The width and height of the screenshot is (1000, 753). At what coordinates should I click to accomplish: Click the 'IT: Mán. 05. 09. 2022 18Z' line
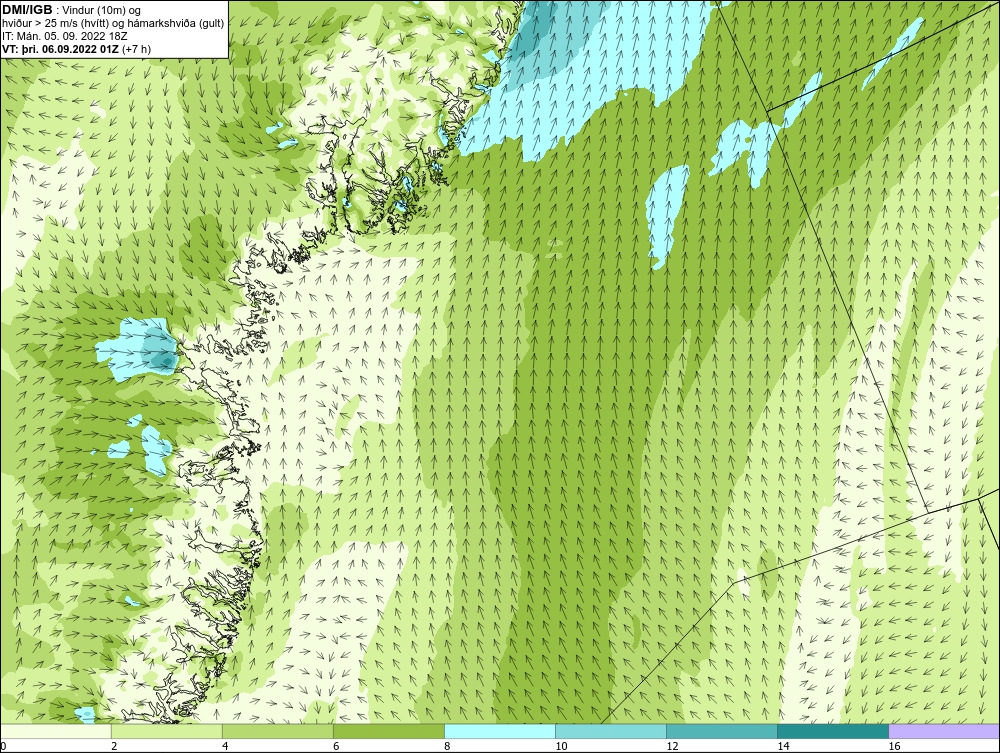click(x=64, y=36)
